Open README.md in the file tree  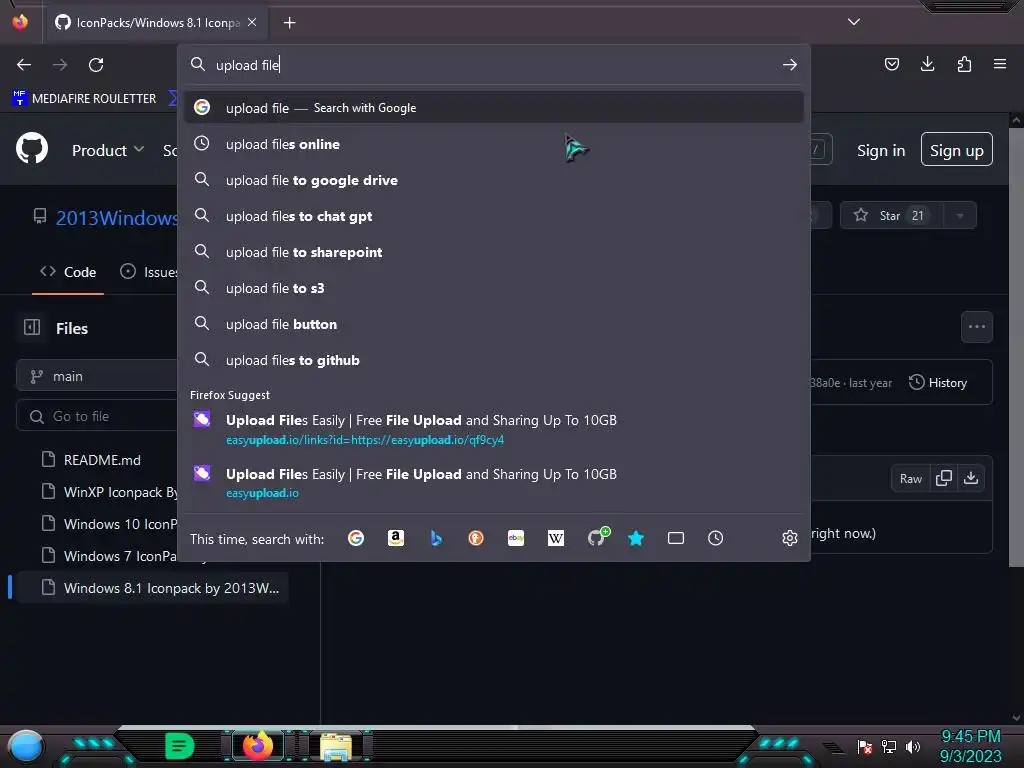(x=102, y=460)
